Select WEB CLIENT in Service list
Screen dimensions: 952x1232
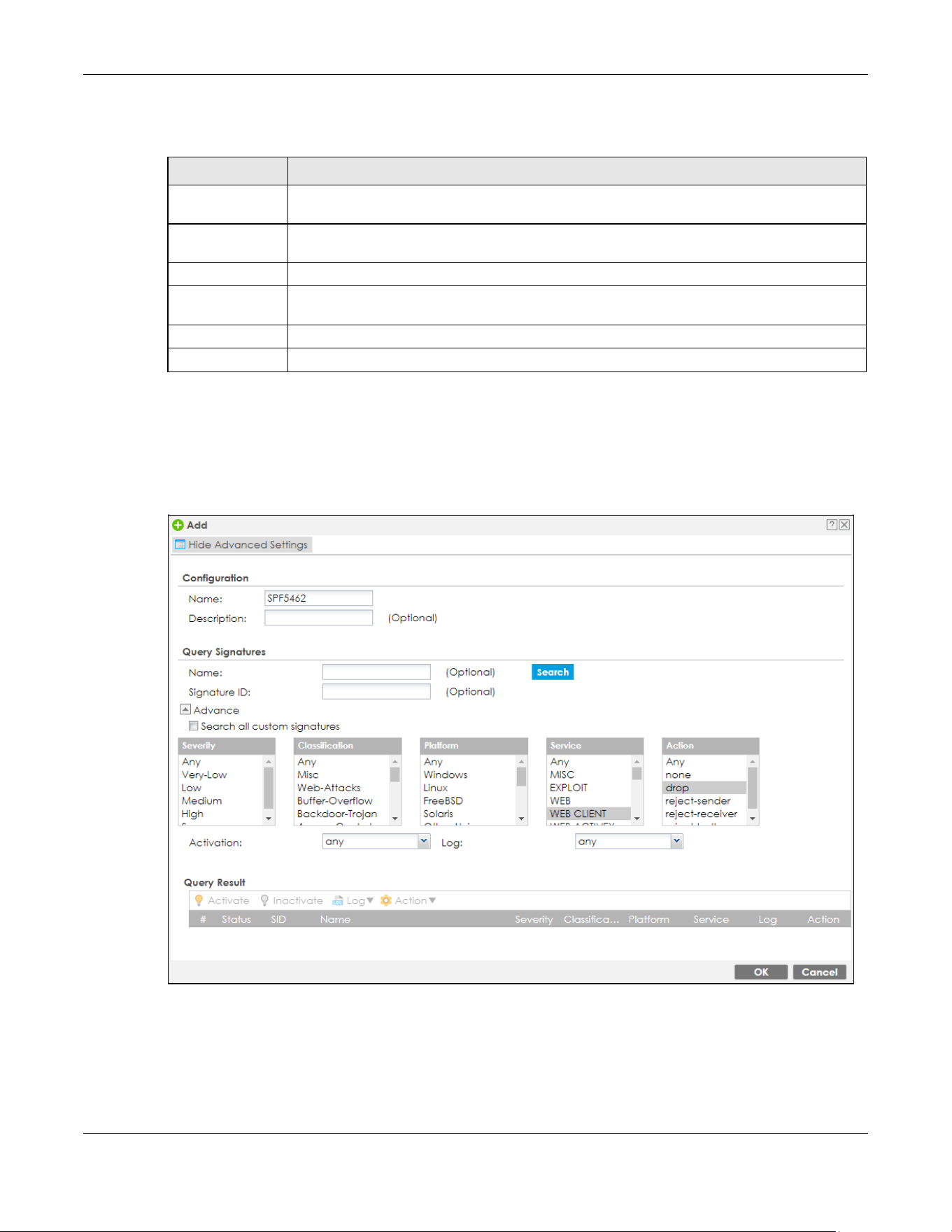tap(589, 814)
